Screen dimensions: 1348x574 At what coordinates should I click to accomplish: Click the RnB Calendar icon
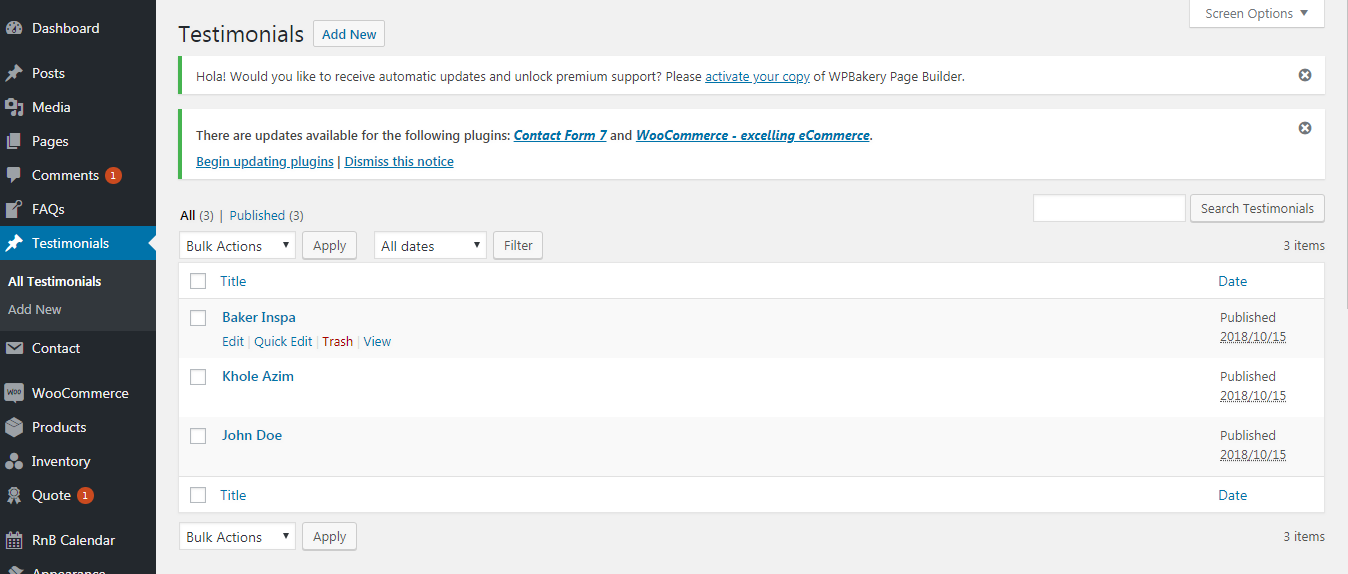14,540
